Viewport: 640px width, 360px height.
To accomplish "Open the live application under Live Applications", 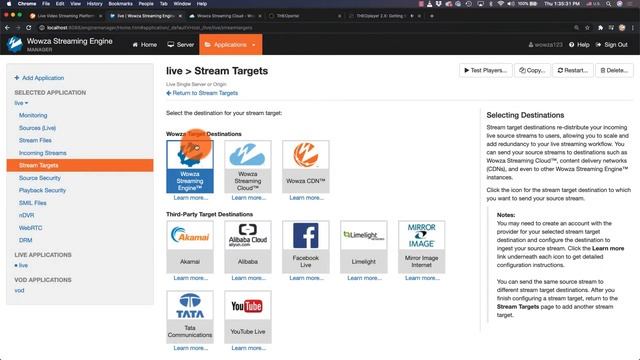I will coord(23,265).
